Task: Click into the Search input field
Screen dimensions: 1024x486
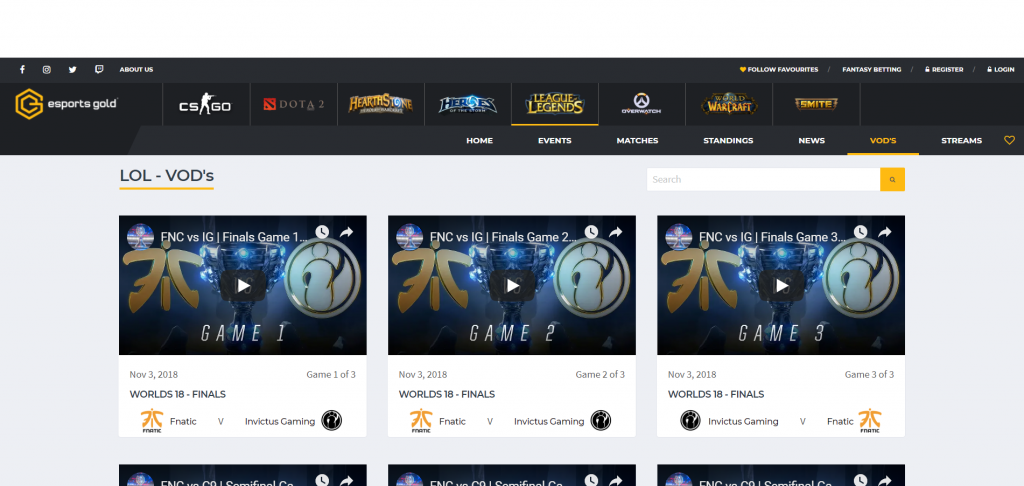Action: click(762, 179)
